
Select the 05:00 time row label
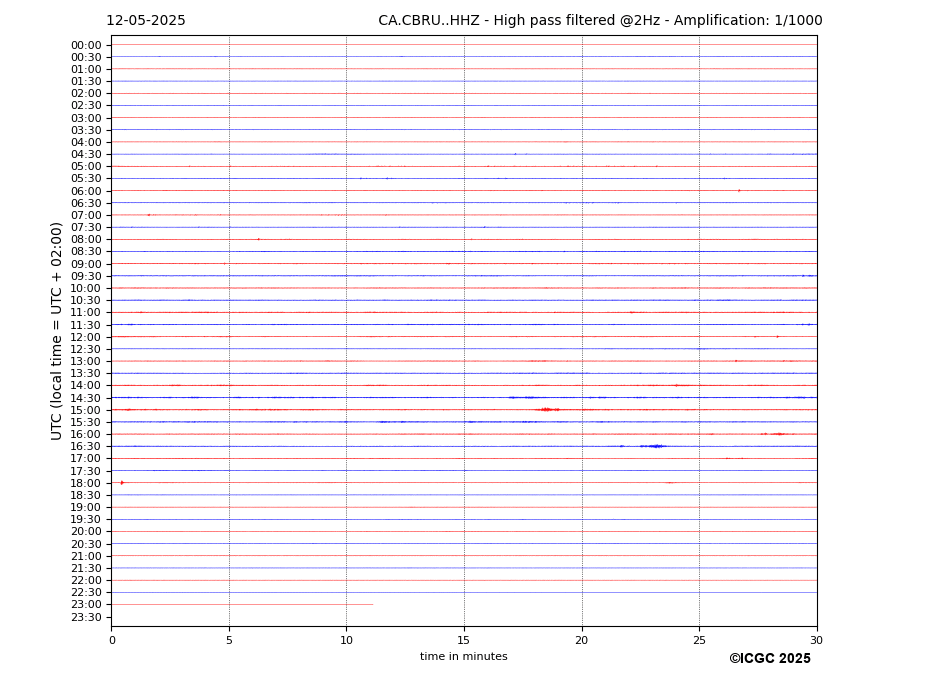click(x=86, y=167)
